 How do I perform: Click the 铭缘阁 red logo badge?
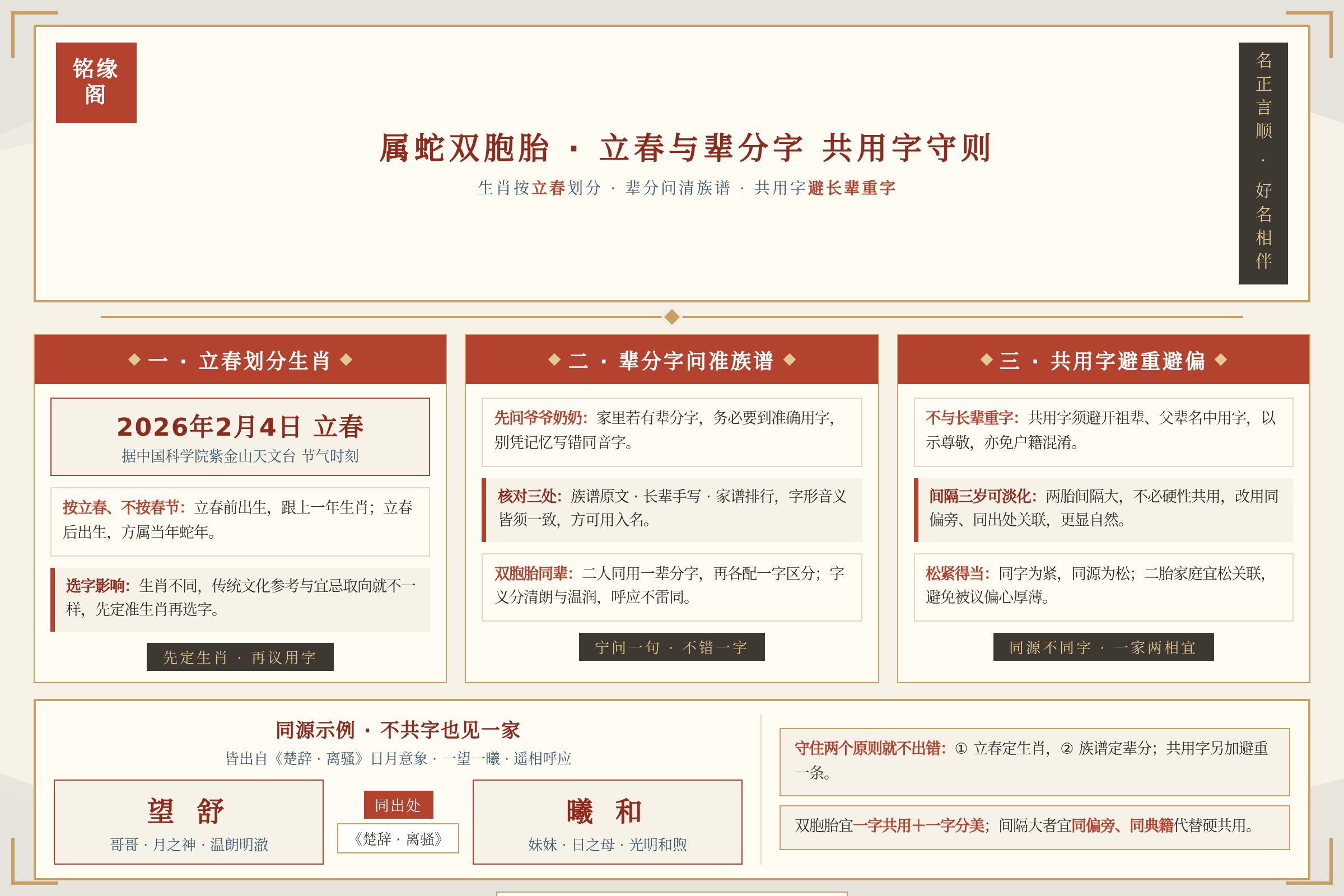96,83
